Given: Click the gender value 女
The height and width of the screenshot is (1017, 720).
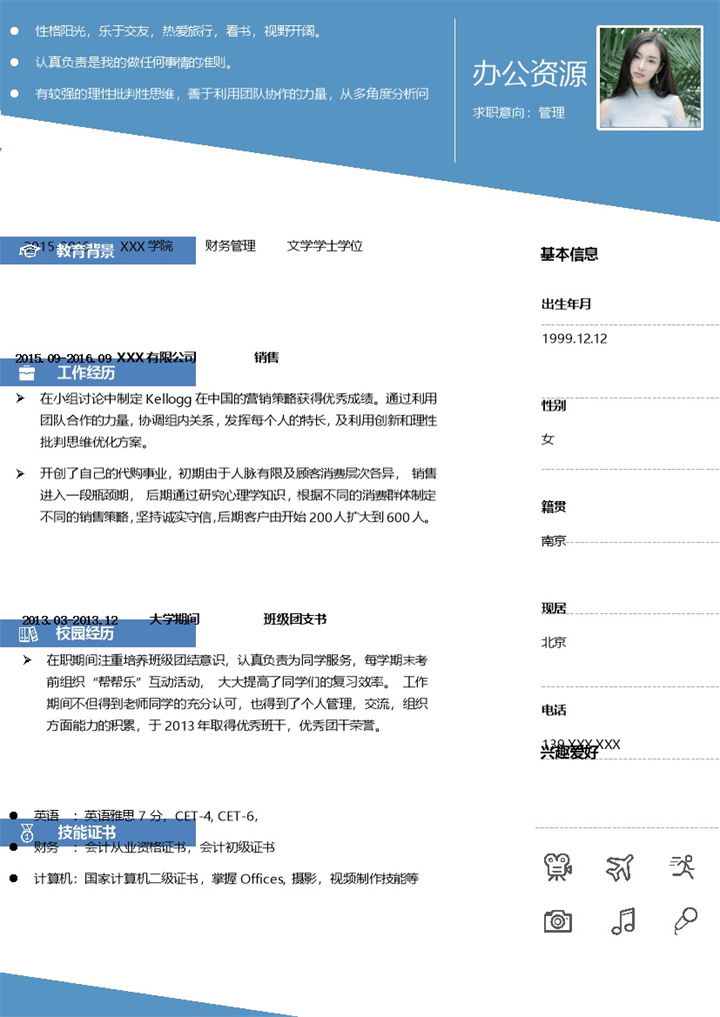Looking at the screenshot, I should (x=547, y=440).
